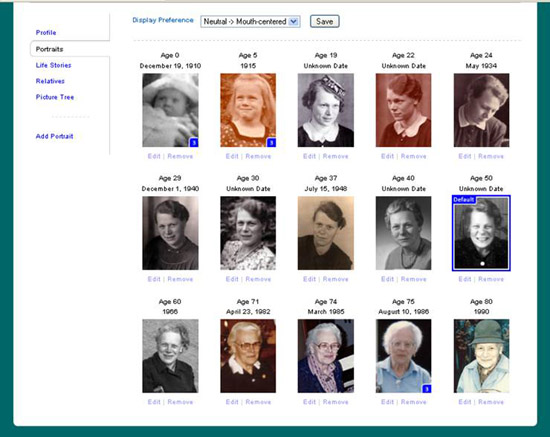Screen dimensions: 550x437
Task: Remove the Age 71 portrait
Action: click(x=258, y=402)
